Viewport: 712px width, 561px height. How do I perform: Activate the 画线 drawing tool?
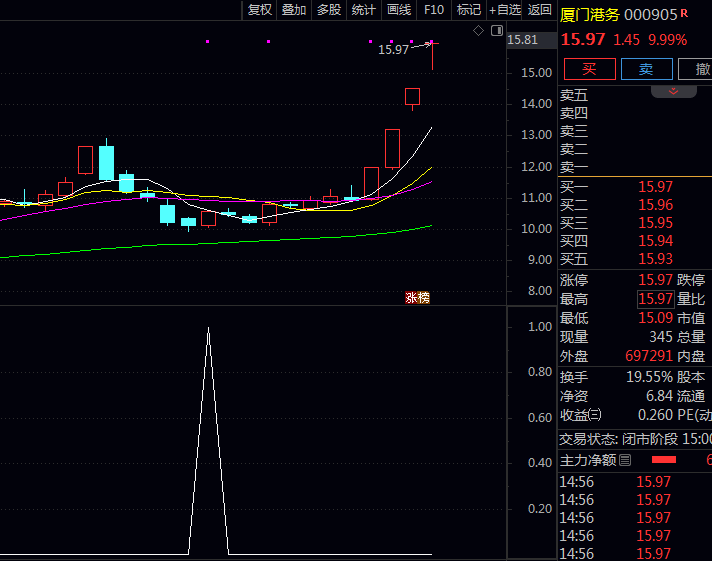399,10
